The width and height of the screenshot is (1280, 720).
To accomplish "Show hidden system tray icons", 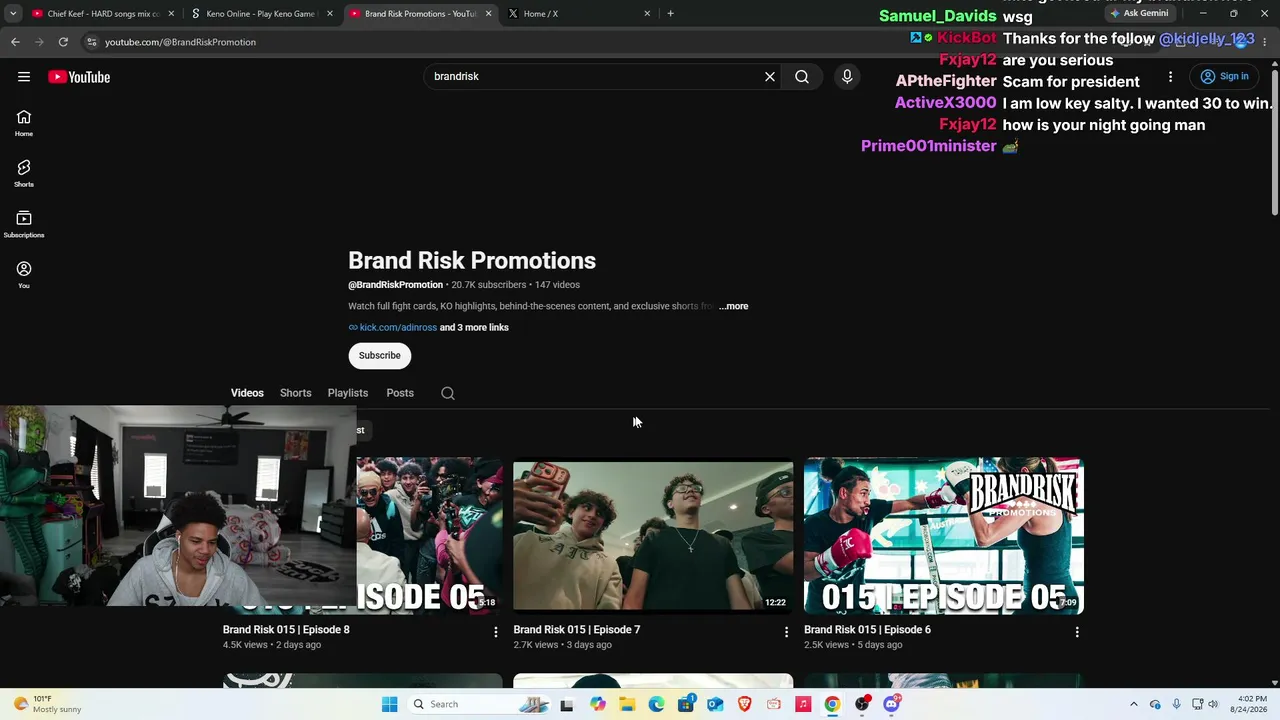I will pyautogui.click(x=1133, y=704).
